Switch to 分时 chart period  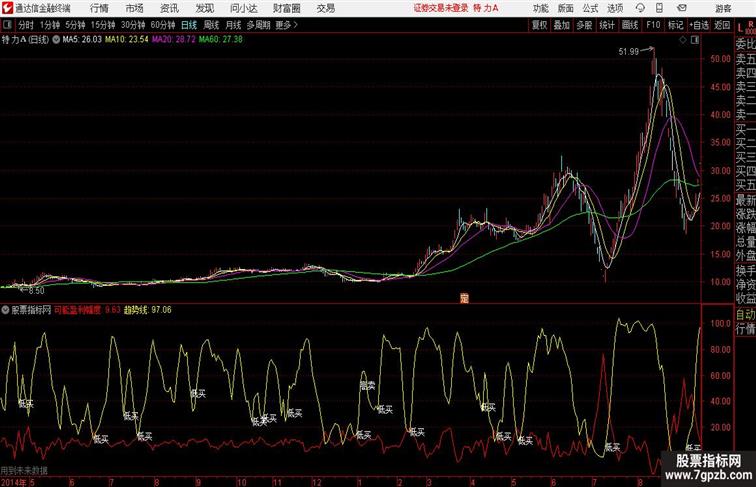tap(26, 25)
